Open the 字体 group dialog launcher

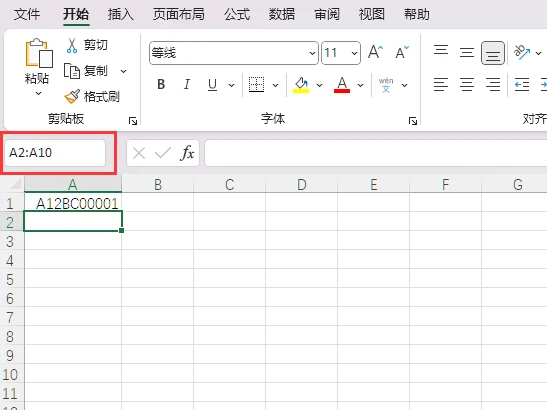(x=413, y=121)
